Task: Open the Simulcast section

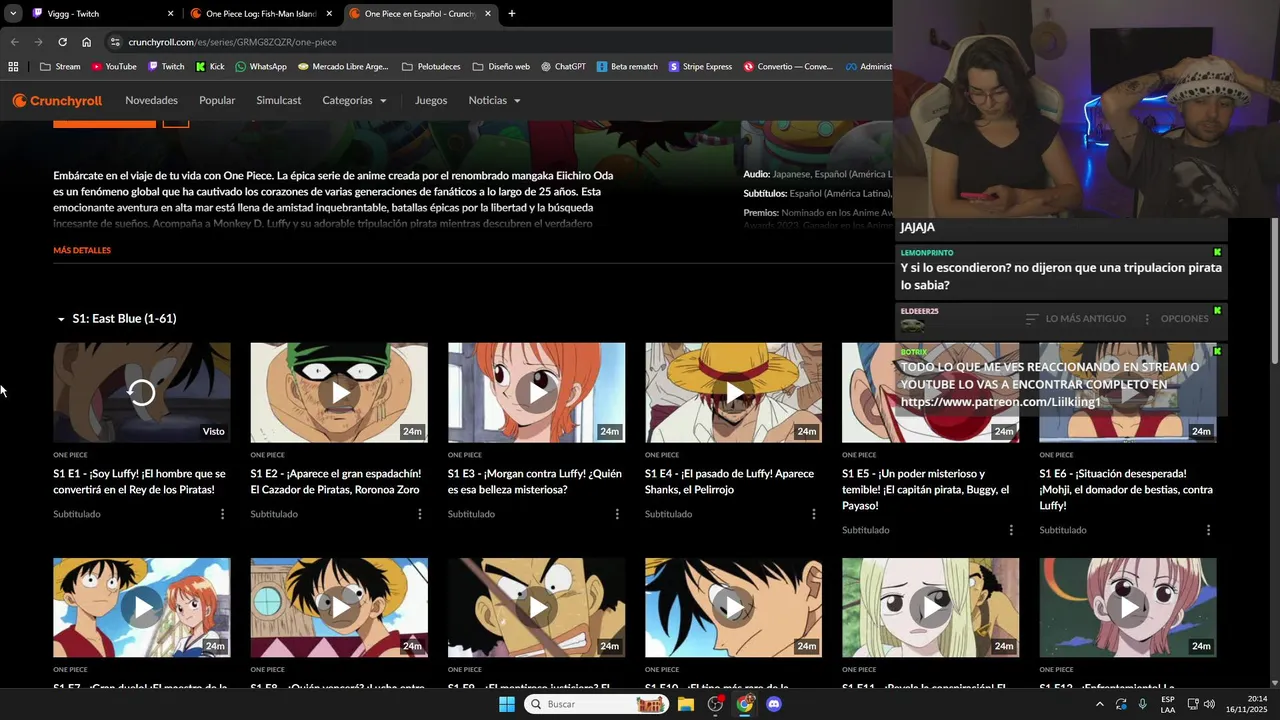Action: pyautogui.click(x=278, y=100)
